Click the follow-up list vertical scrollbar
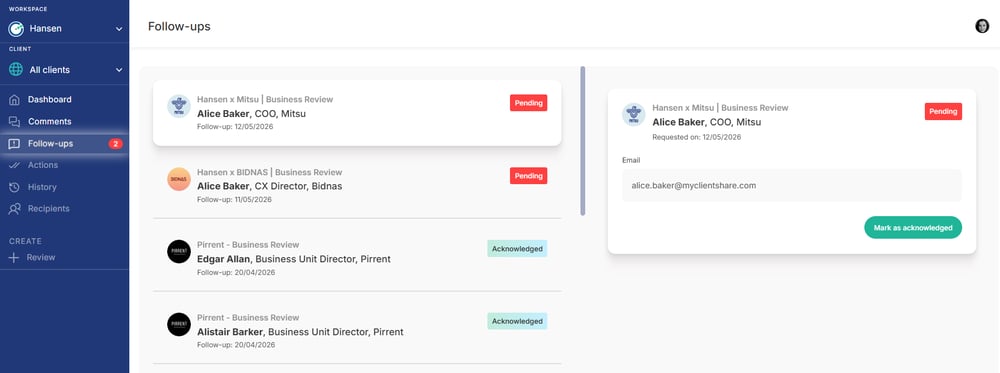The height and width of the screenshot is (373, 1000). [582, 141]
